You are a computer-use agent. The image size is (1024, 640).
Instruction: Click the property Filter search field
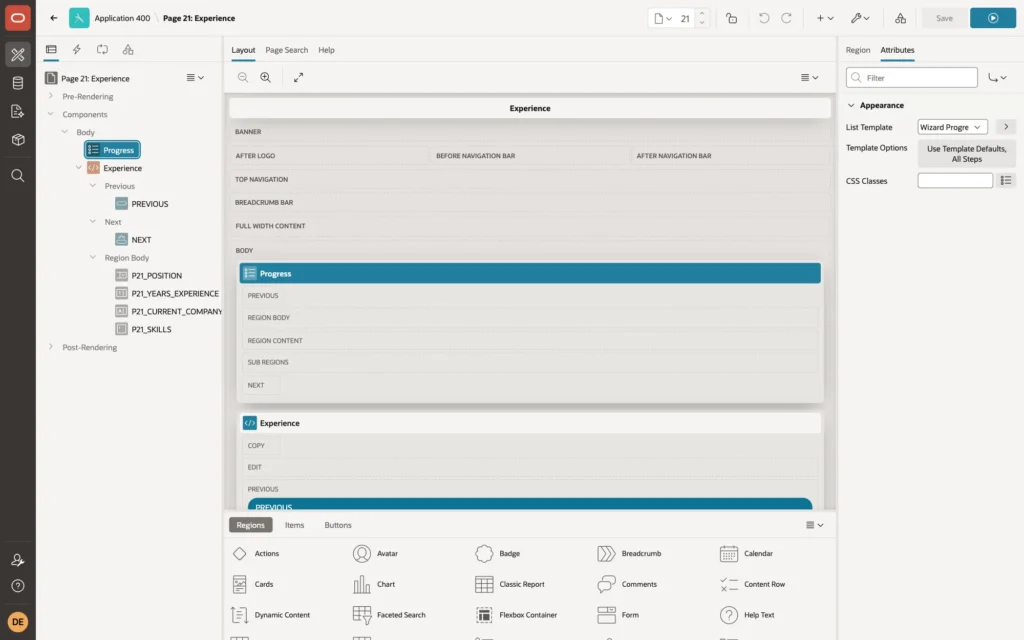912,78
